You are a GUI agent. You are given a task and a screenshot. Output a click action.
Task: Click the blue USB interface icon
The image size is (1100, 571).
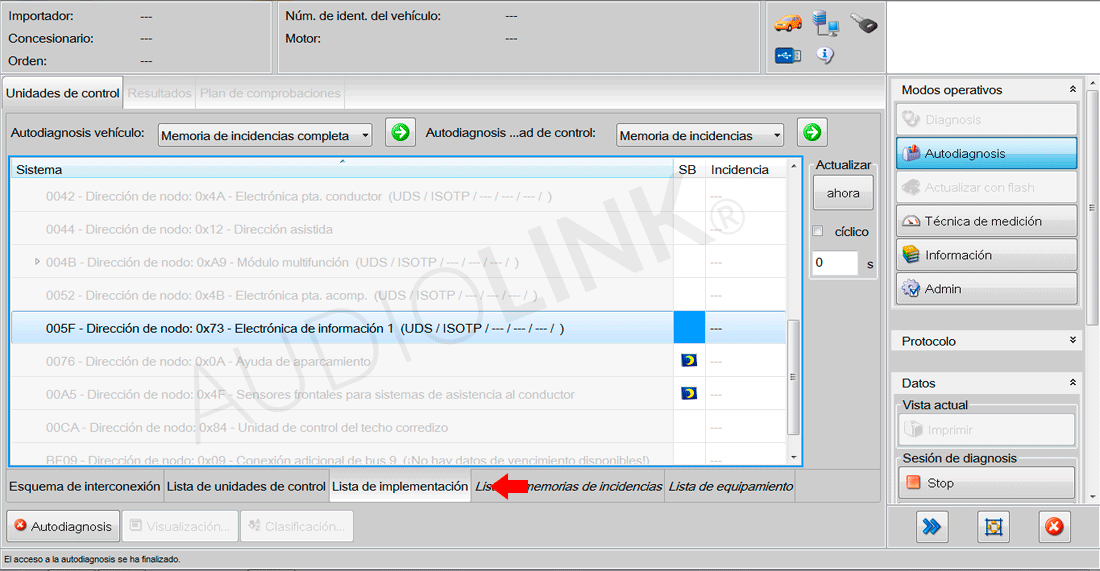tap(788, 56)
